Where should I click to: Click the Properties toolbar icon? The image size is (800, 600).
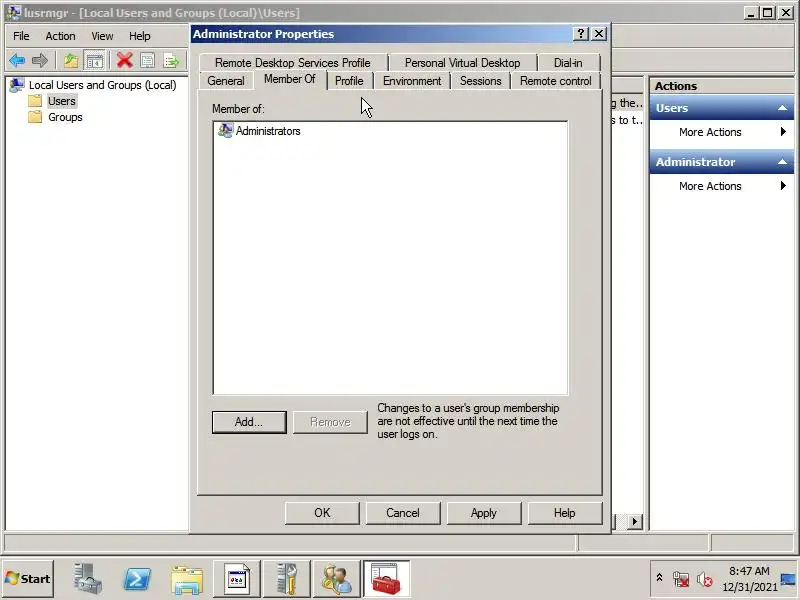click(147, 61)
